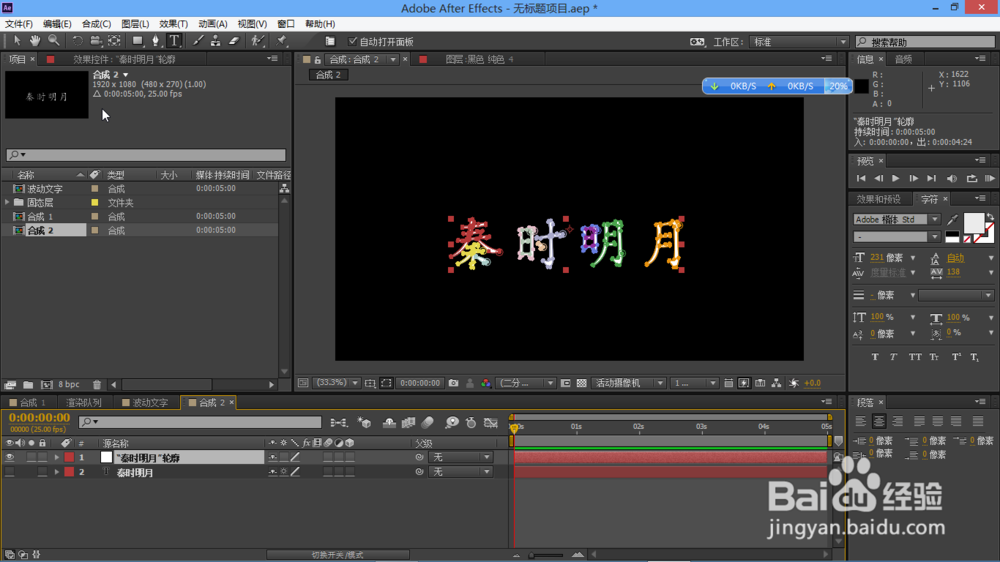Click center align text in 段落 panel
Viewport: 1000px width, 562px height.
[879, 422]
